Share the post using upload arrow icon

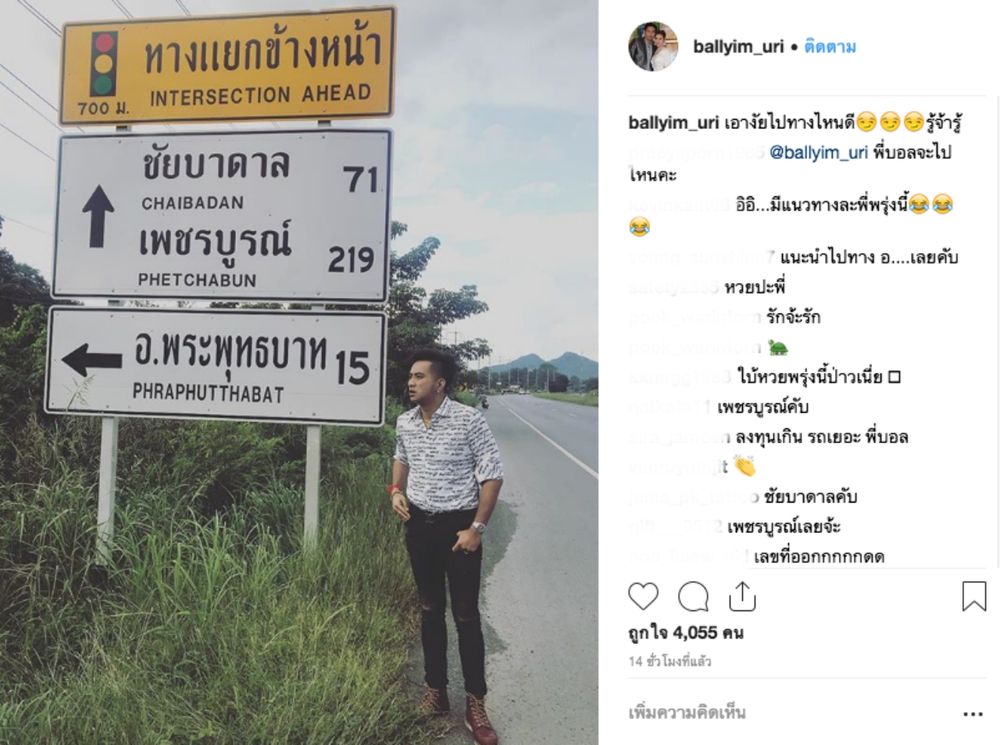[x=742, y=597]
